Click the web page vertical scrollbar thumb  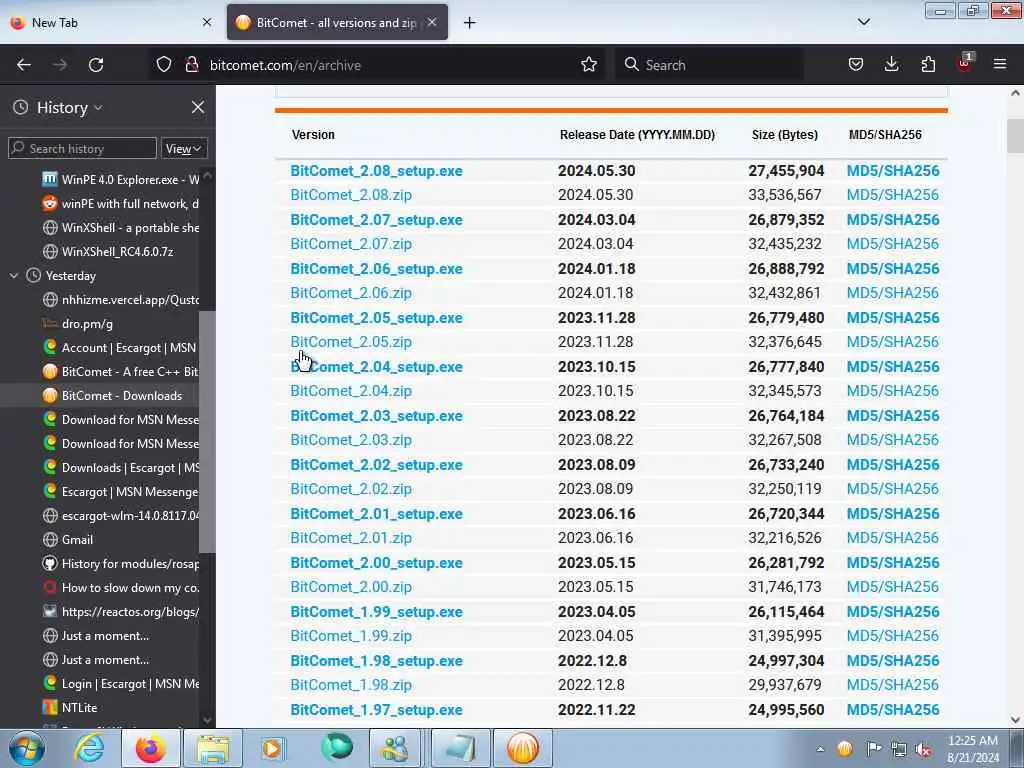(1015, 136)
